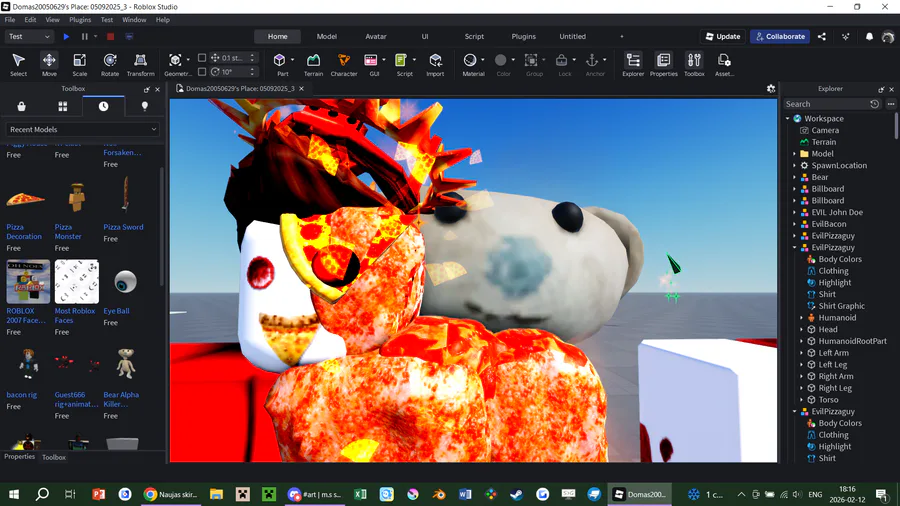Image resolution: width=900 pixels, height=506 pixels.
Task: Expand the EvilBacon node
Action: pos(795,224)
